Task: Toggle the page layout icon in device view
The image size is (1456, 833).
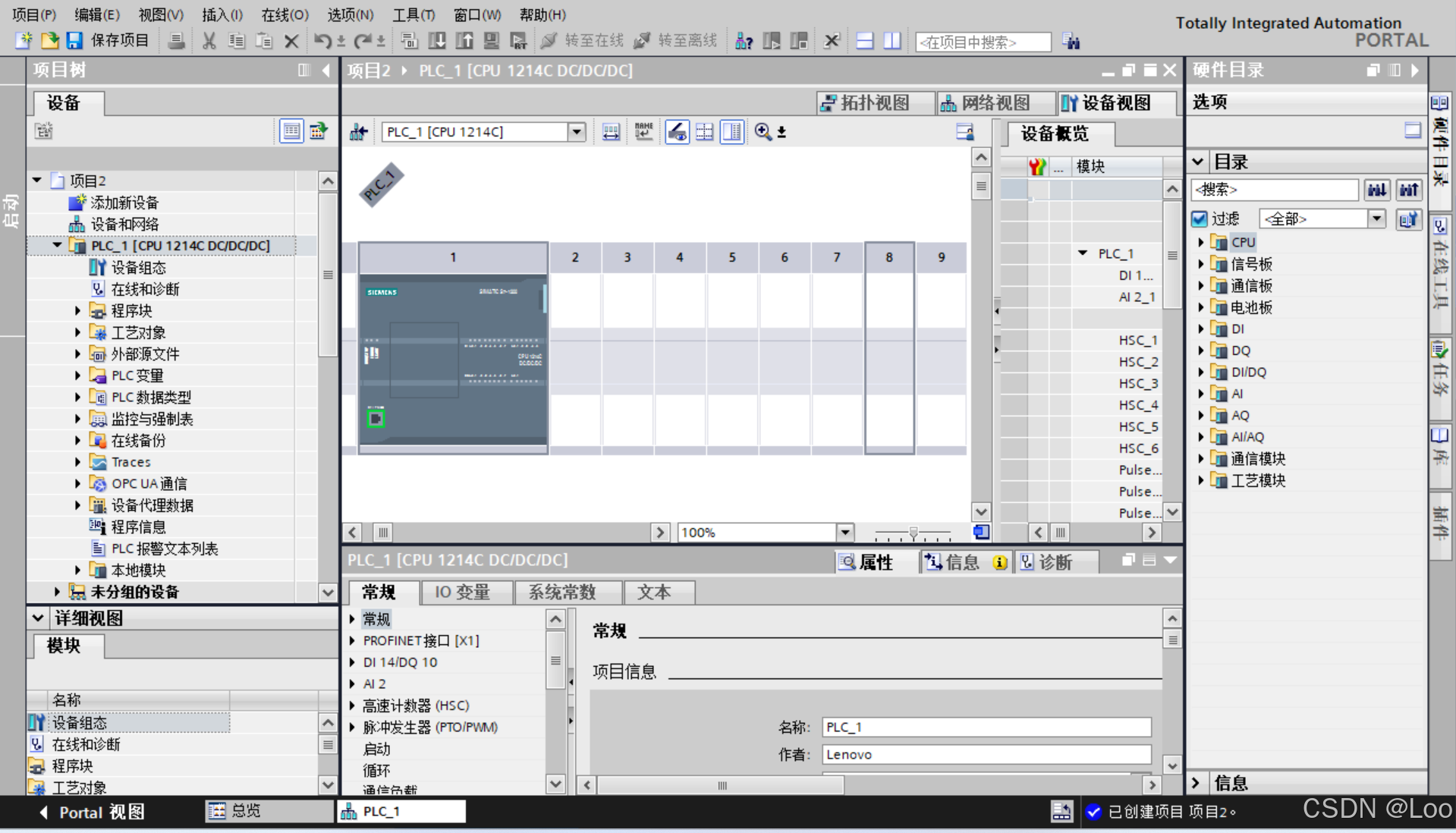Action: click(732, 132)
